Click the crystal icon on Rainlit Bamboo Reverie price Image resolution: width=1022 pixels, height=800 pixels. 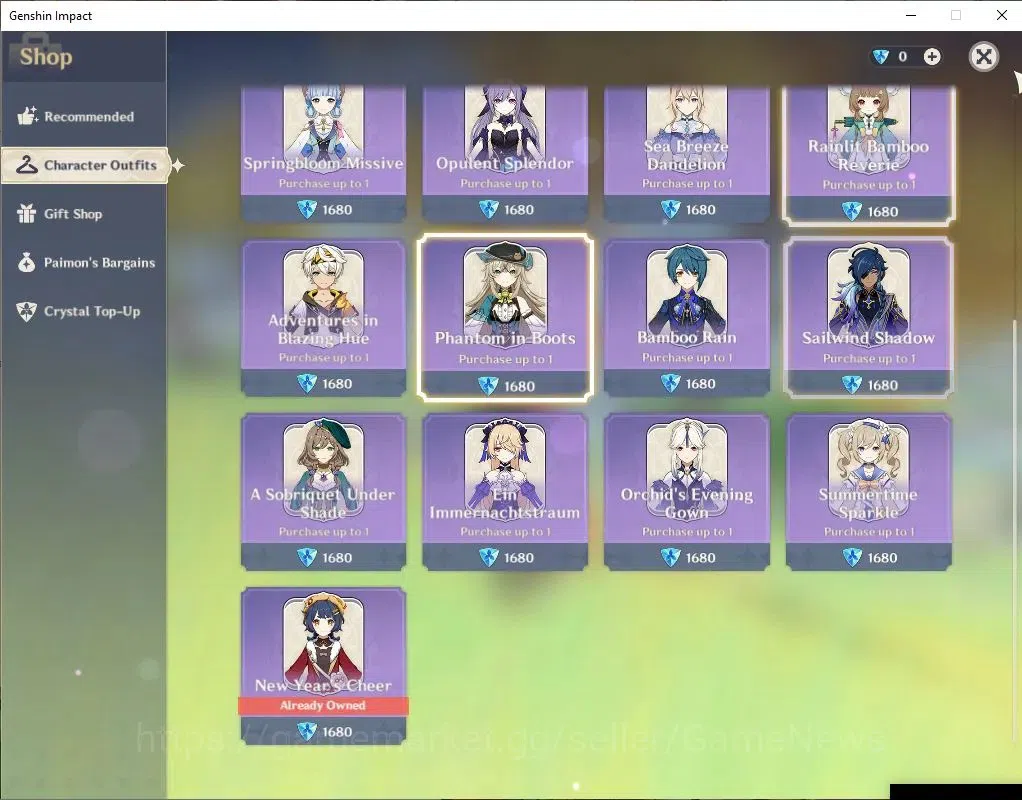(x=852, y=211)
